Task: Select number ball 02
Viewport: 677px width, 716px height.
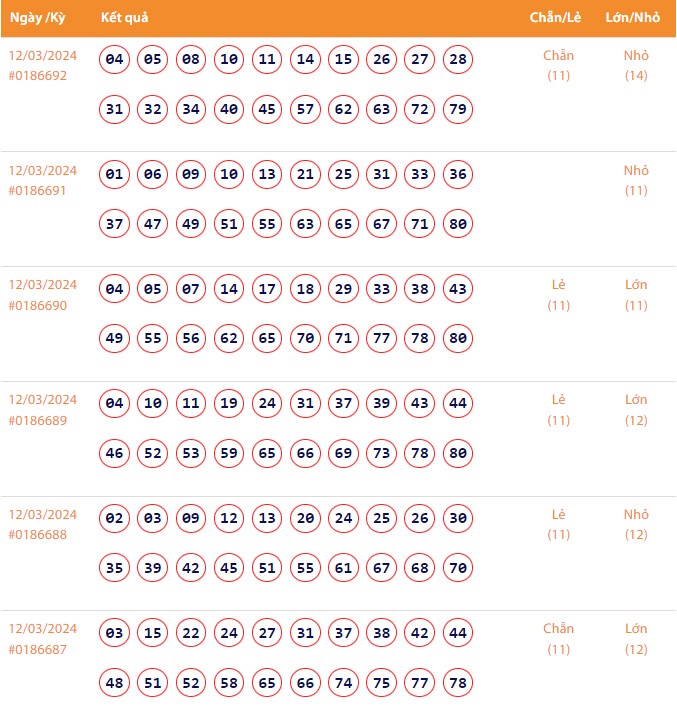Action: tap(115, 519)
